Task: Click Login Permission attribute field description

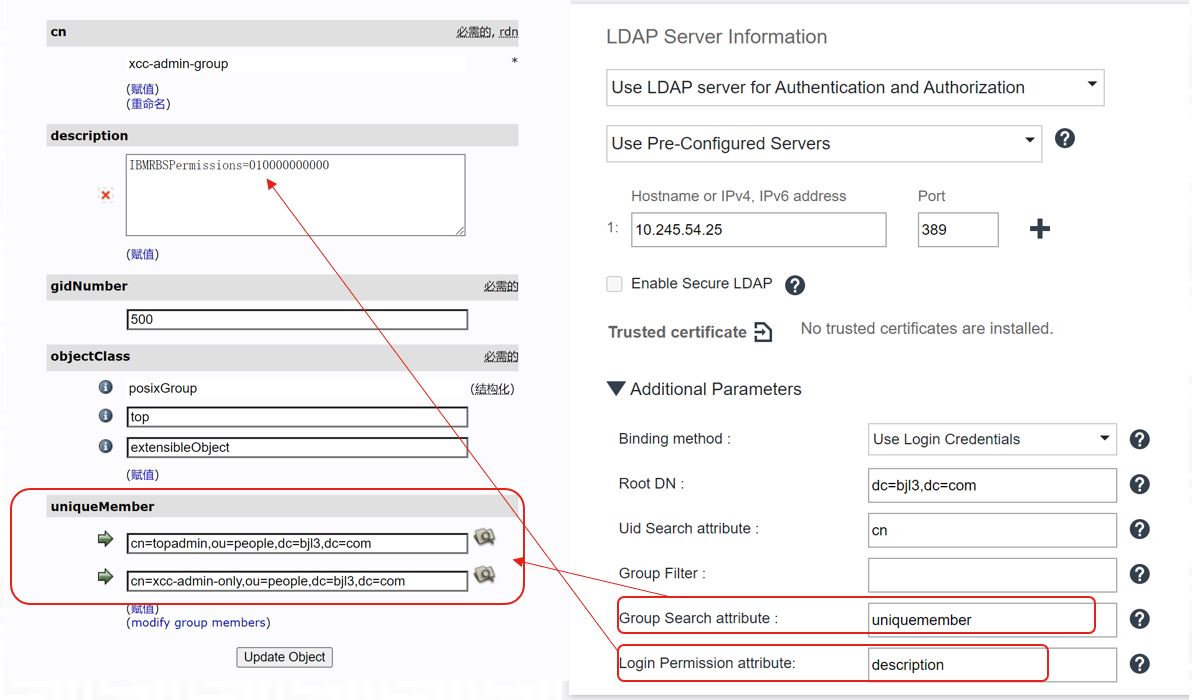Action: click(992, 664)
